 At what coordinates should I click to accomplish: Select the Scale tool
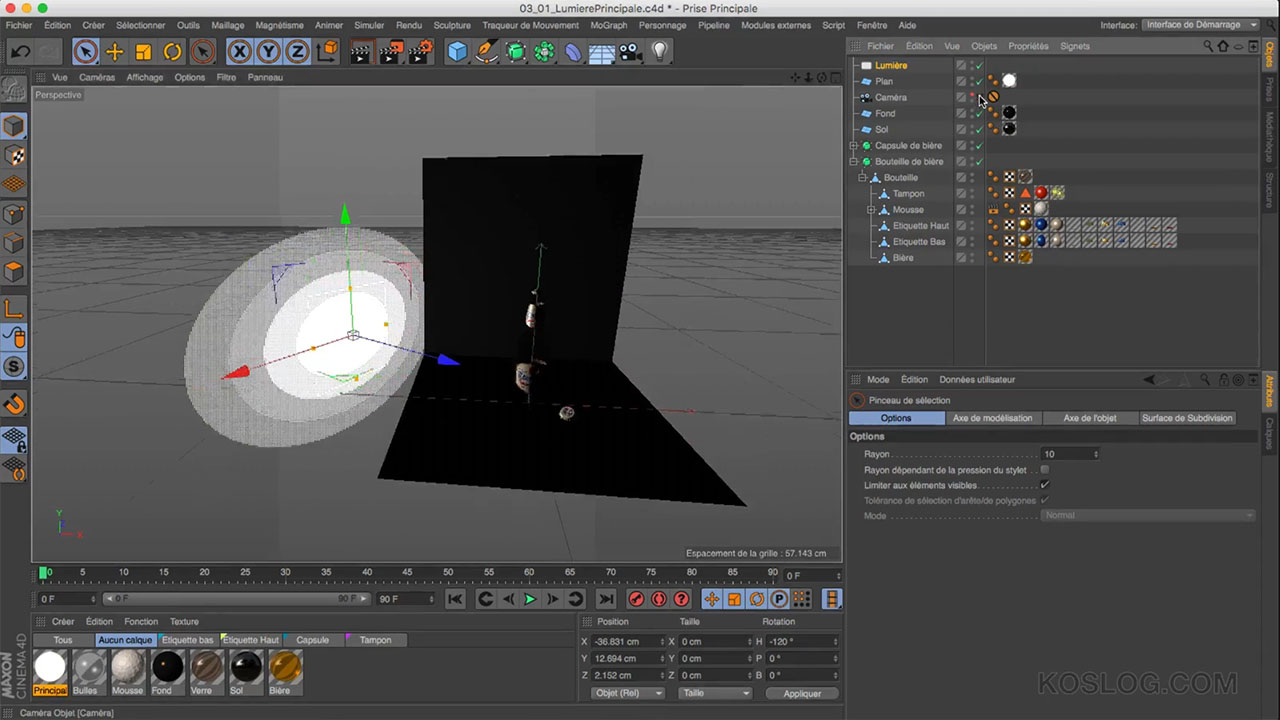(143, 52)
